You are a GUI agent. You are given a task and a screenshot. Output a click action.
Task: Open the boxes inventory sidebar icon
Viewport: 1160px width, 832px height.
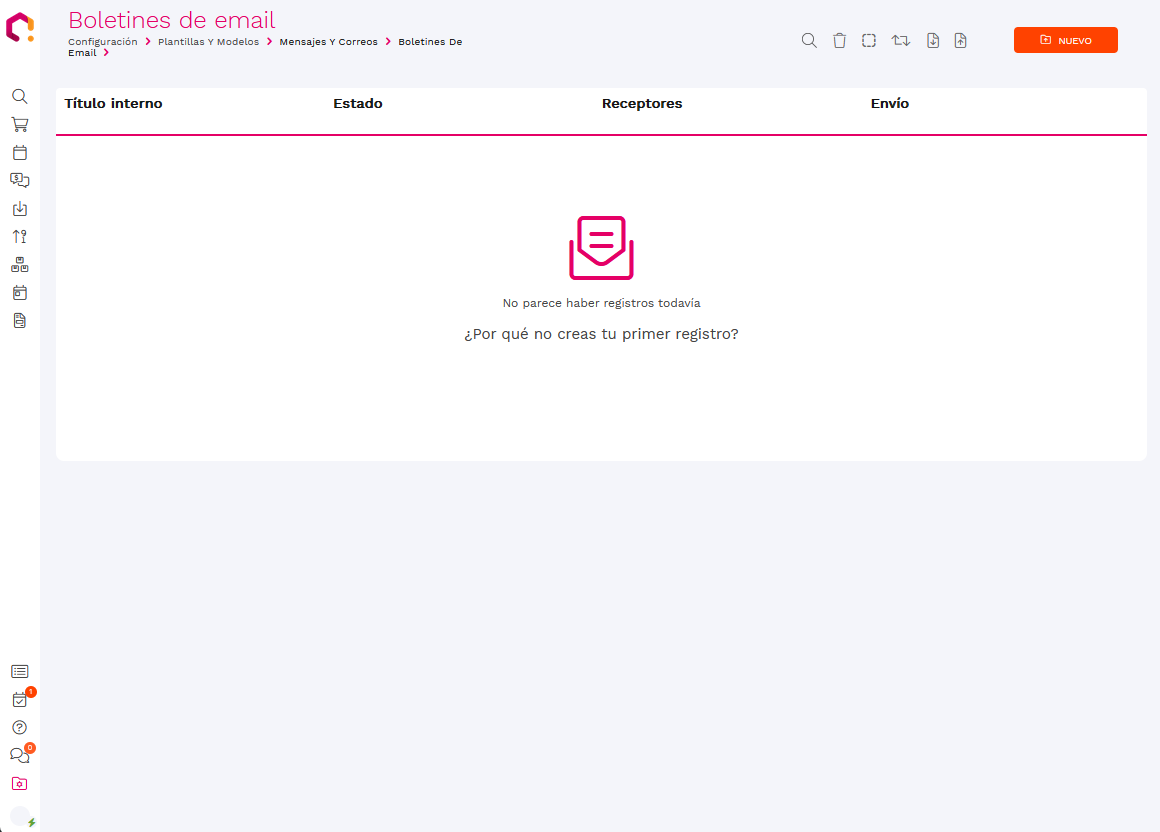pos(19,265)
